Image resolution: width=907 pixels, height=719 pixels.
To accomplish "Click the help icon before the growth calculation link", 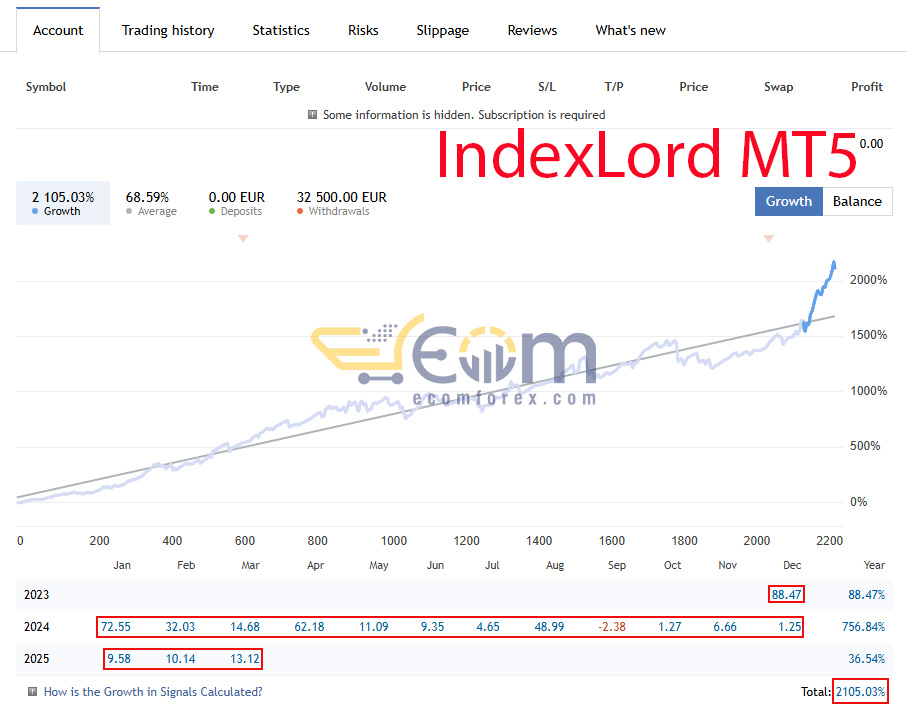I will [32, 691].
